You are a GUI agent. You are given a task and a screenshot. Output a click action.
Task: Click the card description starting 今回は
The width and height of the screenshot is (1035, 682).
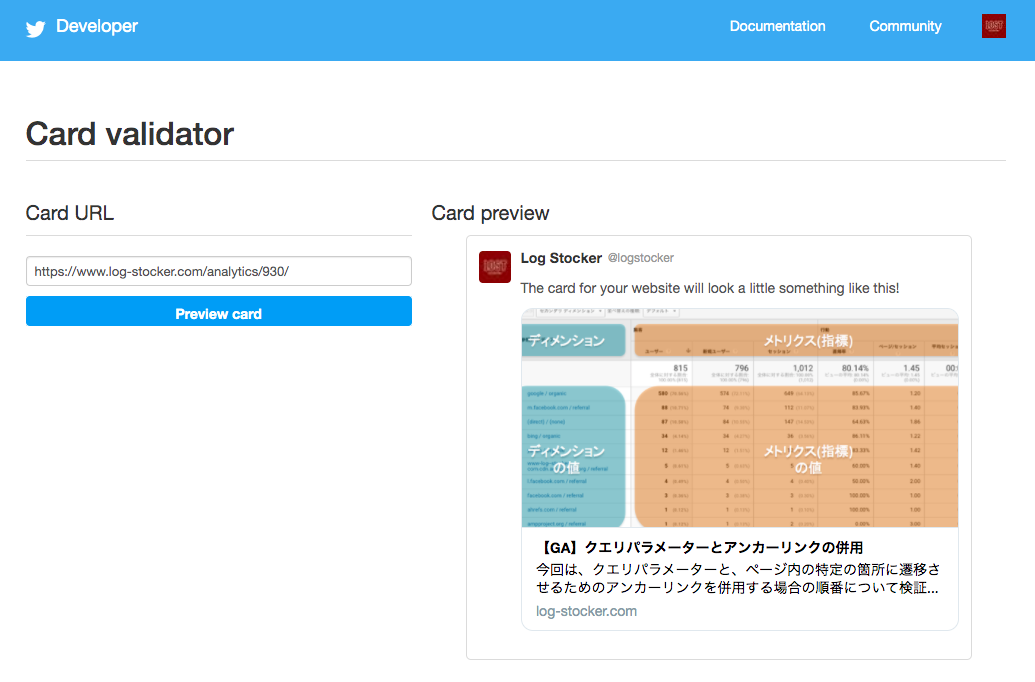coord(737,578)
